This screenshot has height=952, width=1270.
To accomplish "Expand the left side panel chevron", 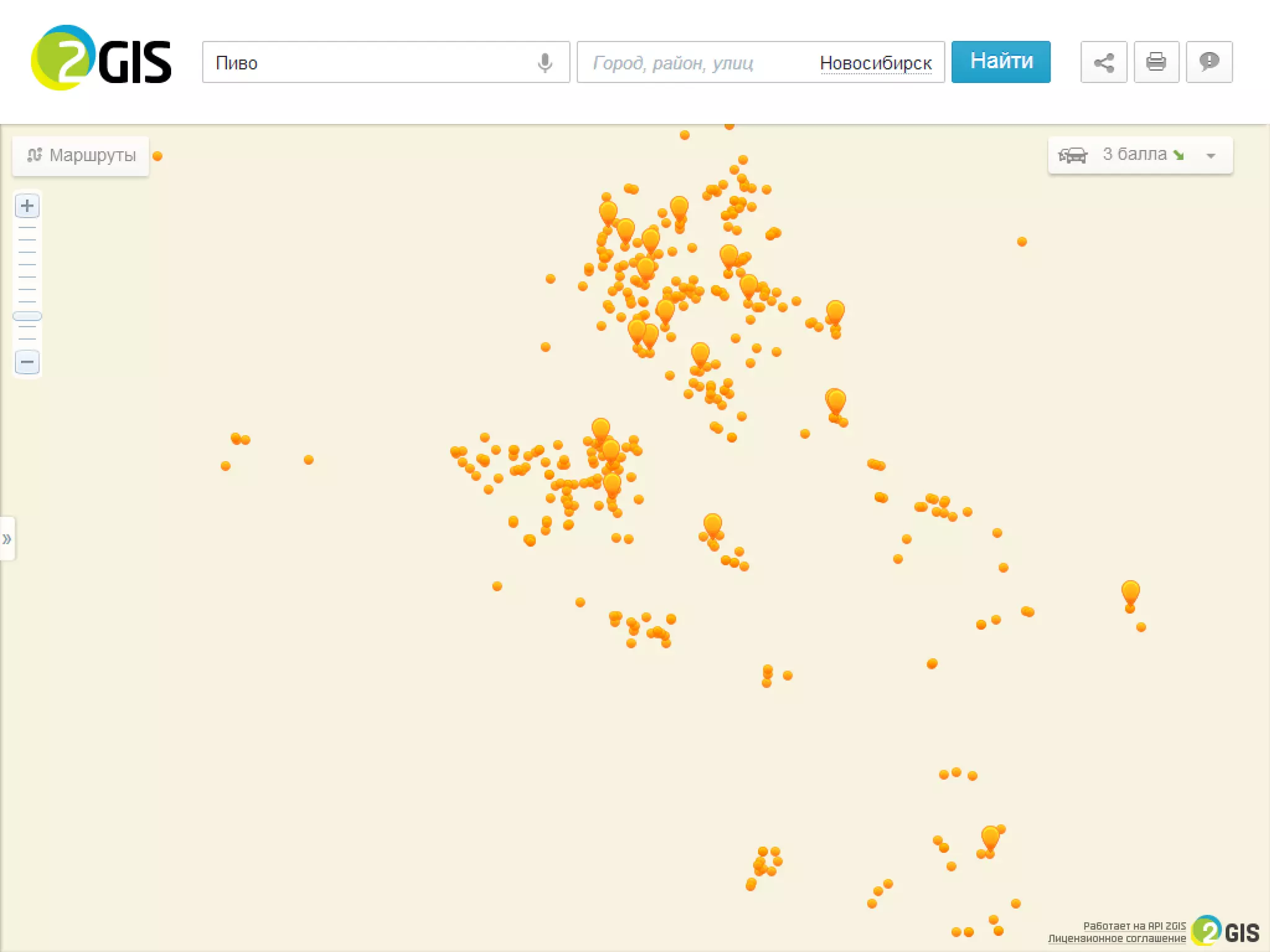I will tap(7, 539).
